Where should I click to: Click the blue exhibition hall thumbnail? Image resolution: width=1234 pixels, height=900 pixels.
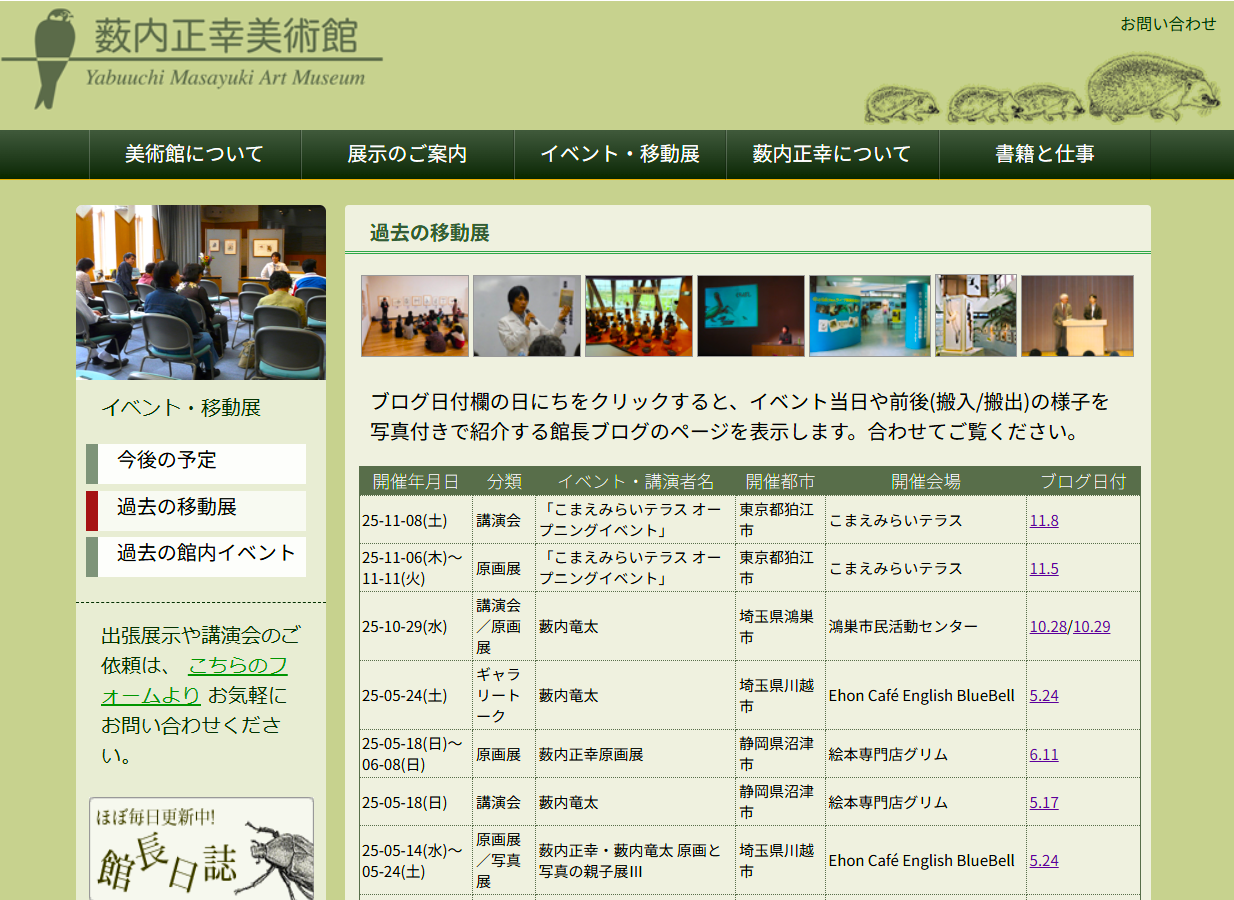tap(869, 316)
